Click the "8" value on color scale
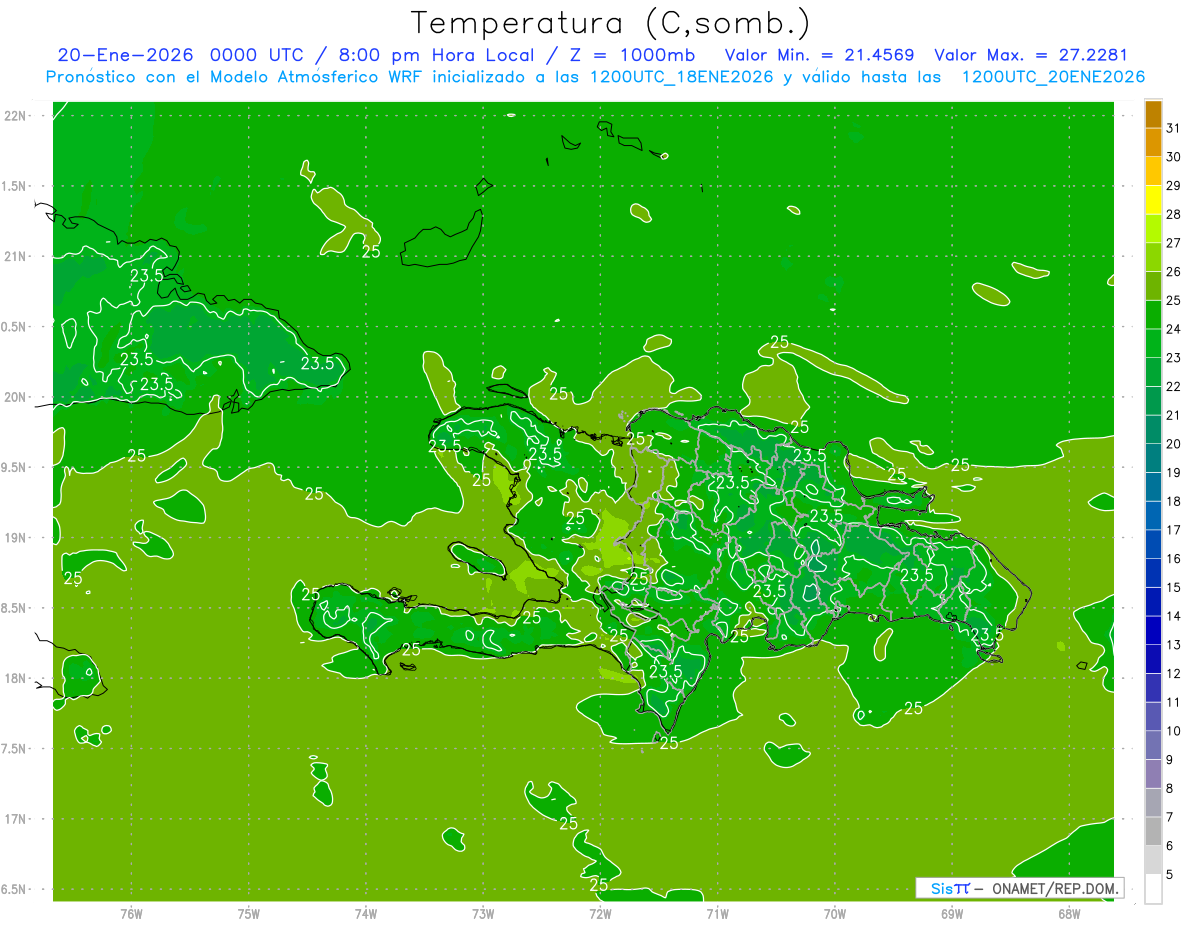 click(1170, 789)
